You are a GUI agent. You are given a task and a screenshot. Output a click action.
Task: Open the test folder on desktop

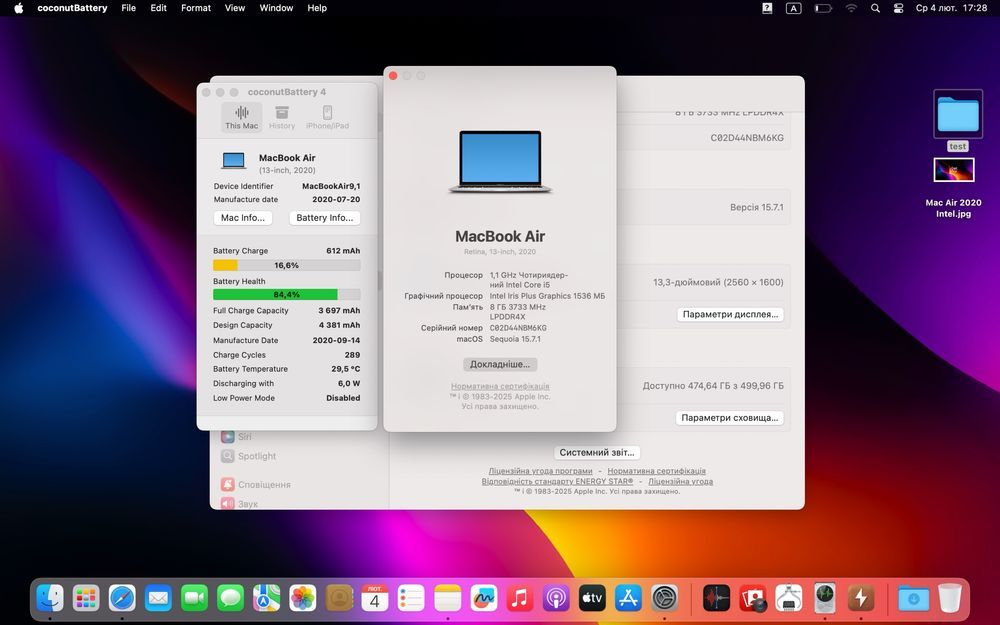coord(958,115)
